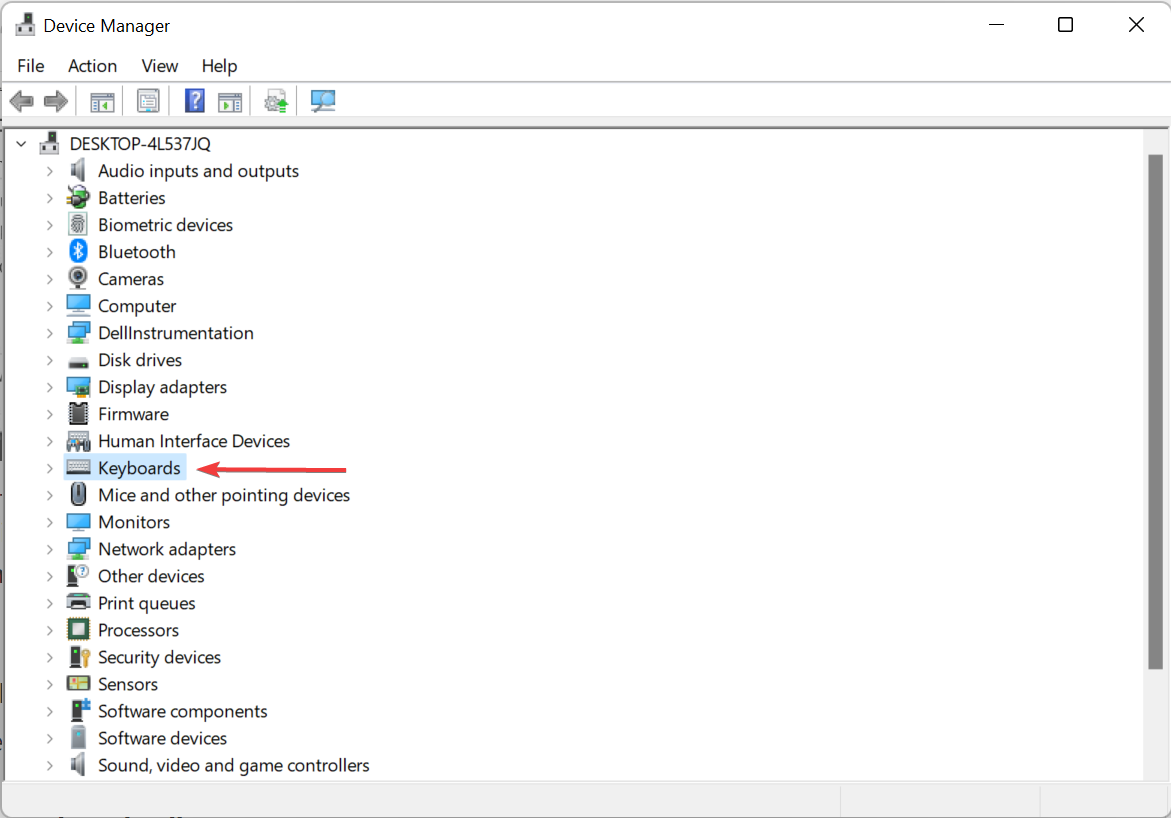
Task: Select the Cameras webcam icon
Action: (78, 278)
